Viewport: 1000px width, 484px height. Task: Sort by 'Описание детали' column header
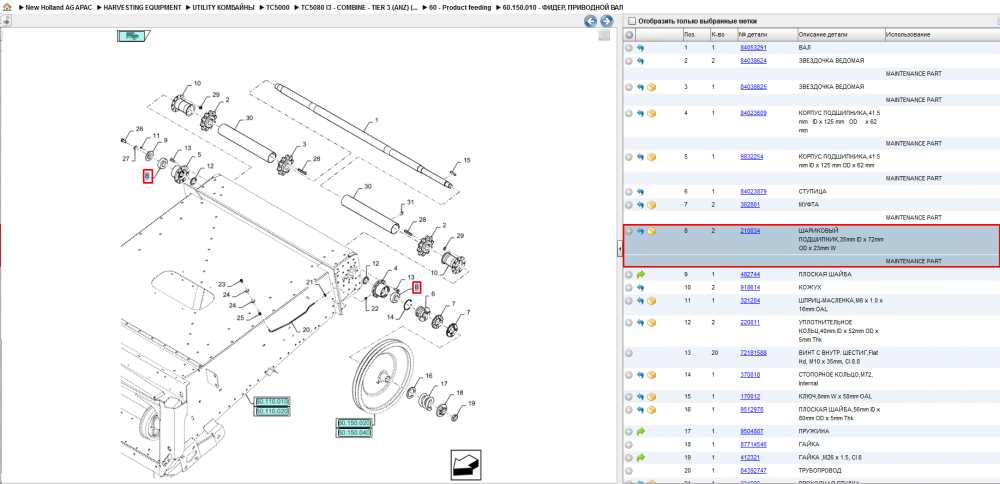click(x=821, y=34)
